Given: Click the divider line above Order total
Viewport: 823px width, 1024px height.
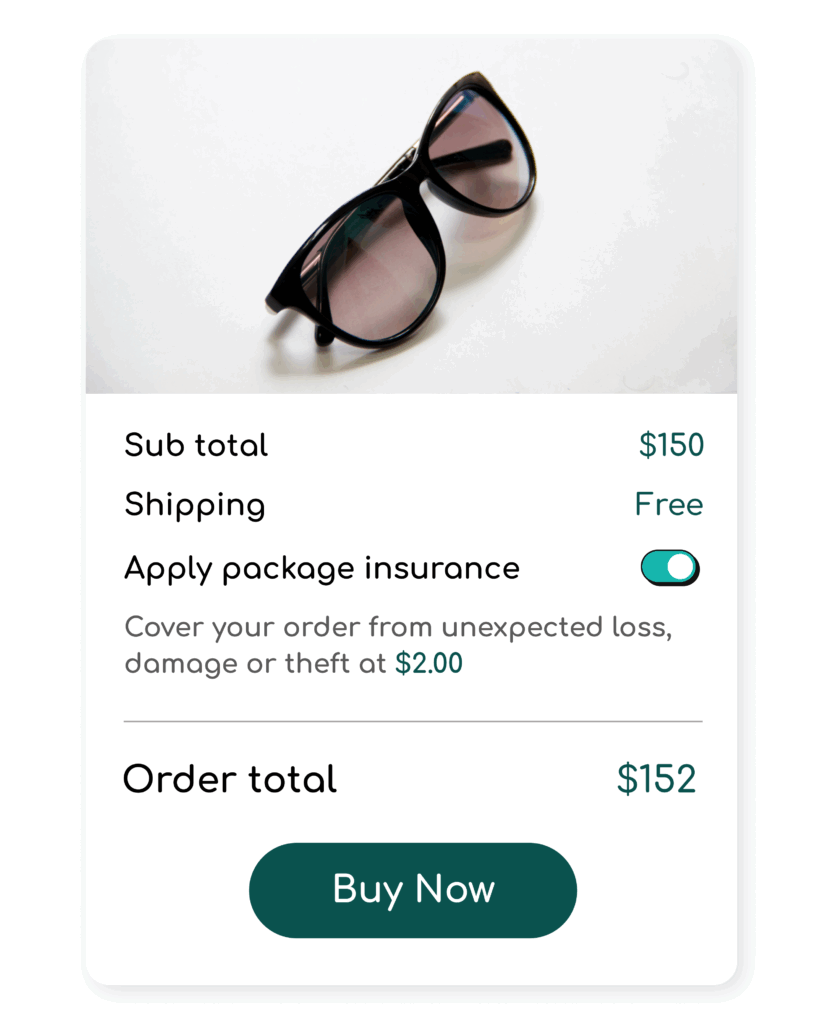Looking at the screenshot, I should [x=412, y=720].
